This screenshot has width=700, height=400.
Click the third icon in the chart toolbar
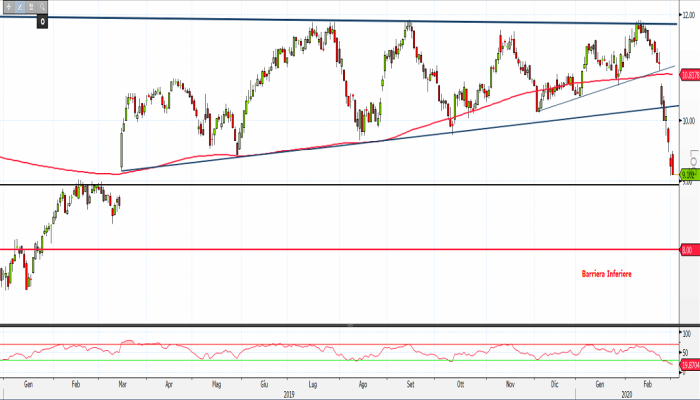pos(29,6)
